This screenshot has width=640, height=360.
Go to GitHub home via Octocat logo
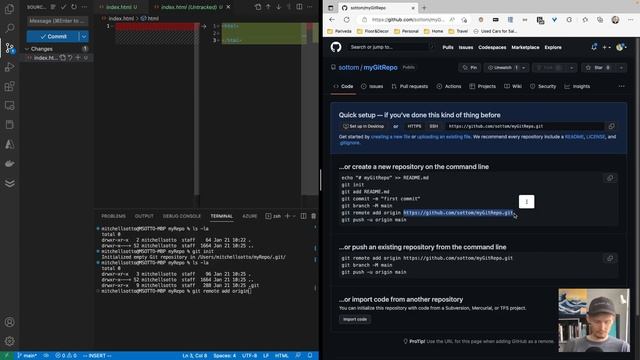coord(336,47)
